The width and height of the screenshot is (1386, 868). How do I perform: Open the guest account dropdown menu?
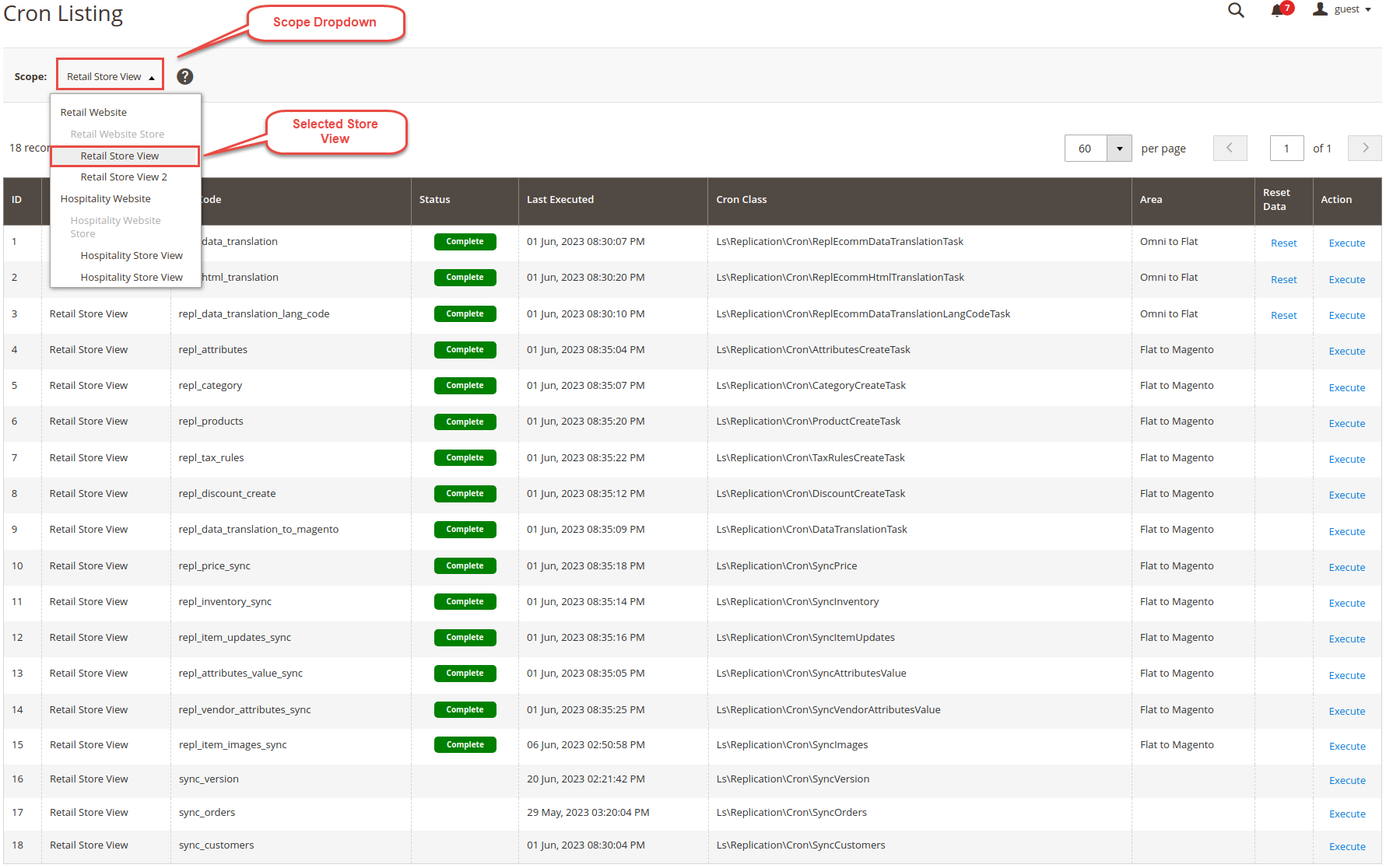click(x=1353, y=9)
